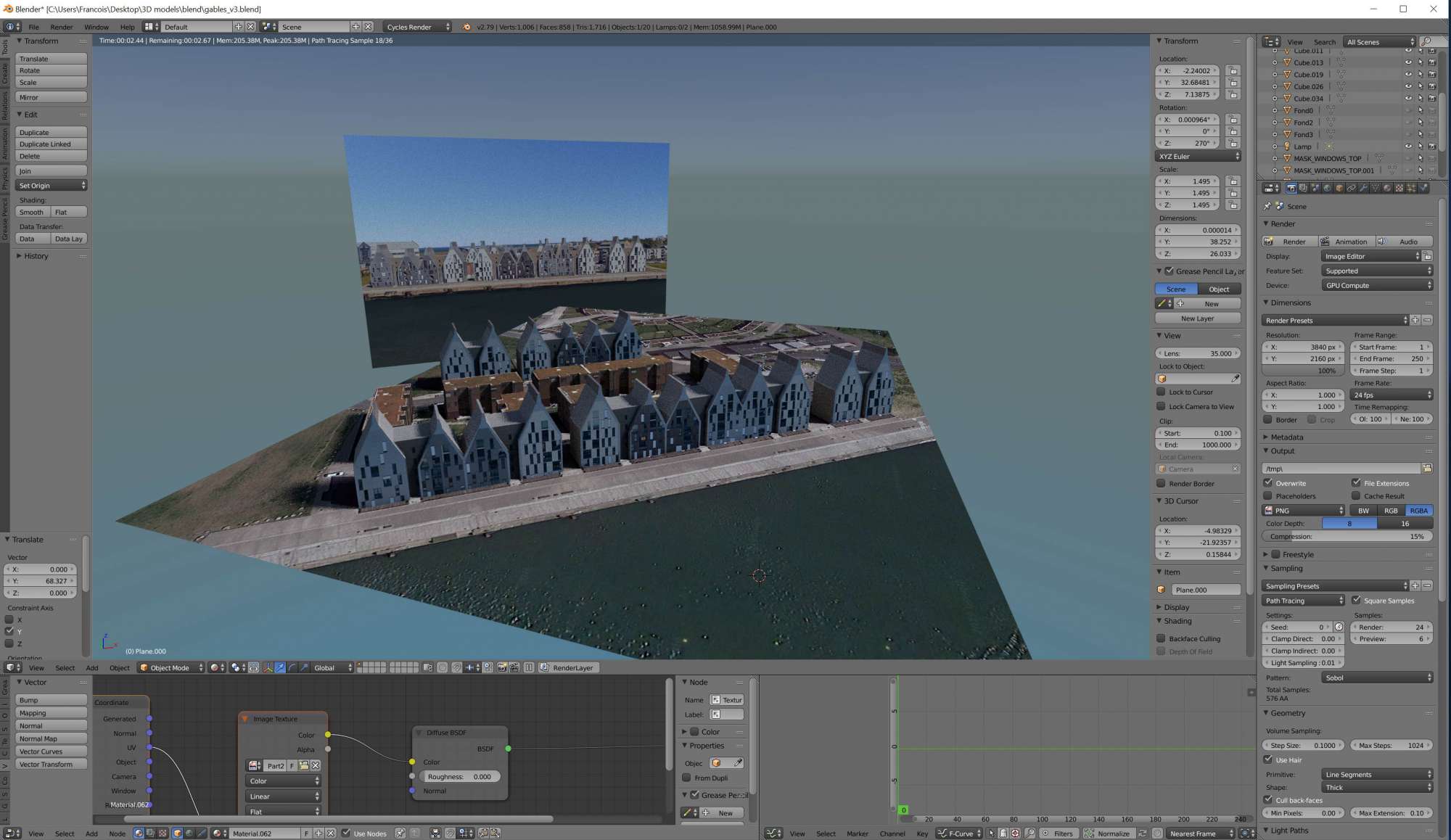Click the pin icon beside Scene
The width and height of the screenshot is (1451, 840).
[x=1267, y=207]
